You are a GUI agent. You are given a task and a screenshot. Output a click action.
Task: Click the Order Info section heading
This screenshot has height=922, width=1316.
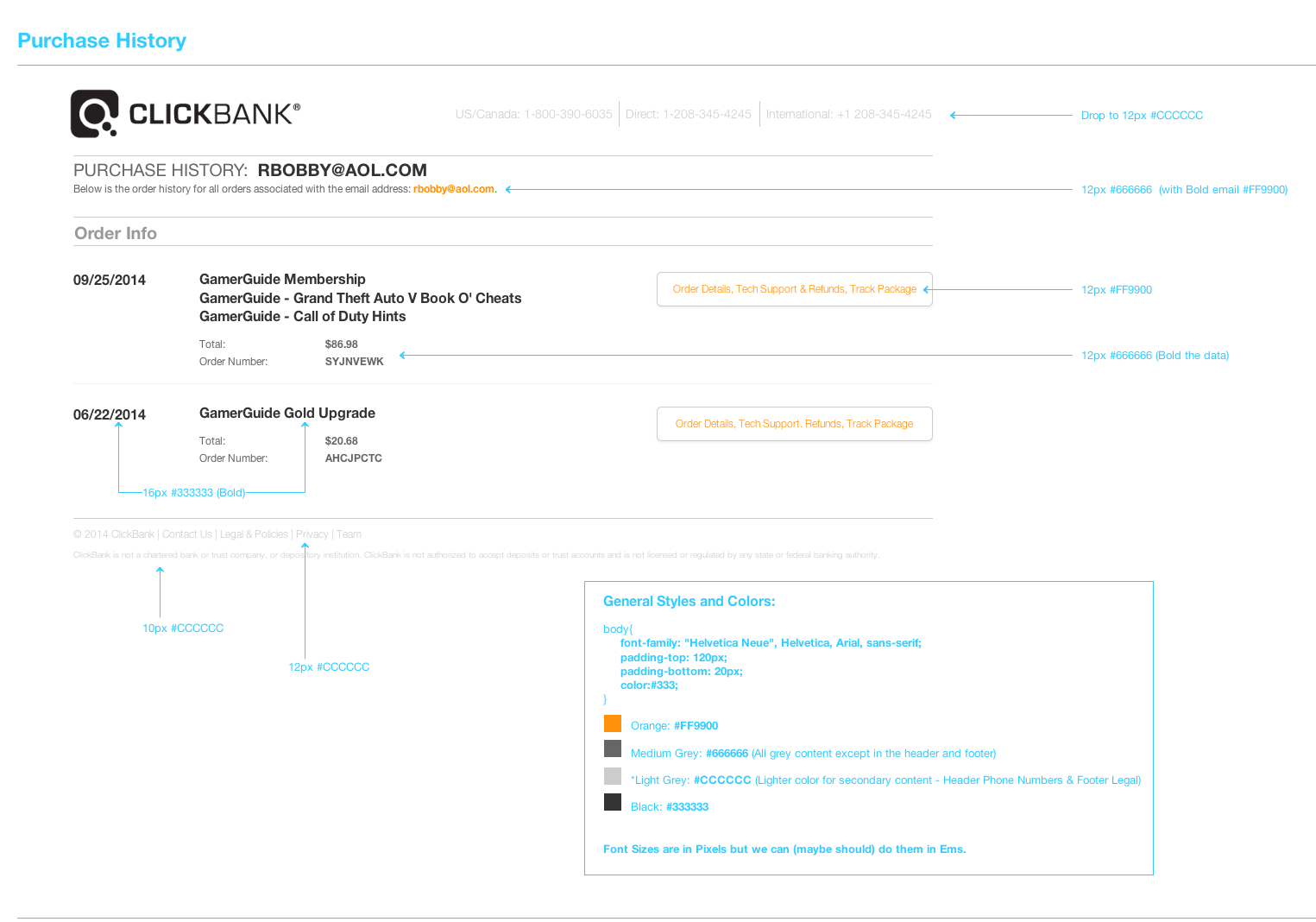click(x=116, y=233)
